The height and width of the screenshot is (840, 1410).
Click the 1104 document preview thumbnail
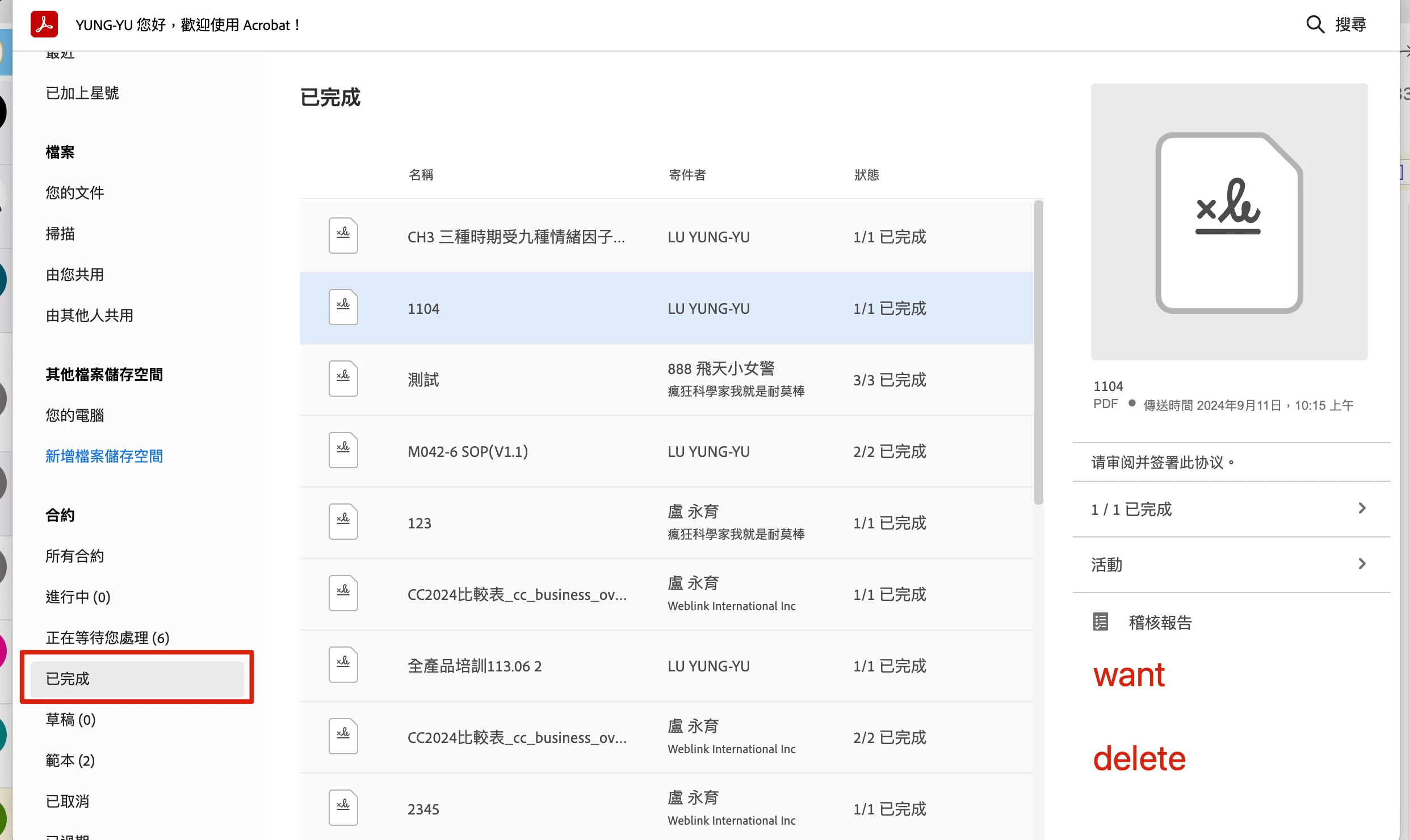(1229, 222)
